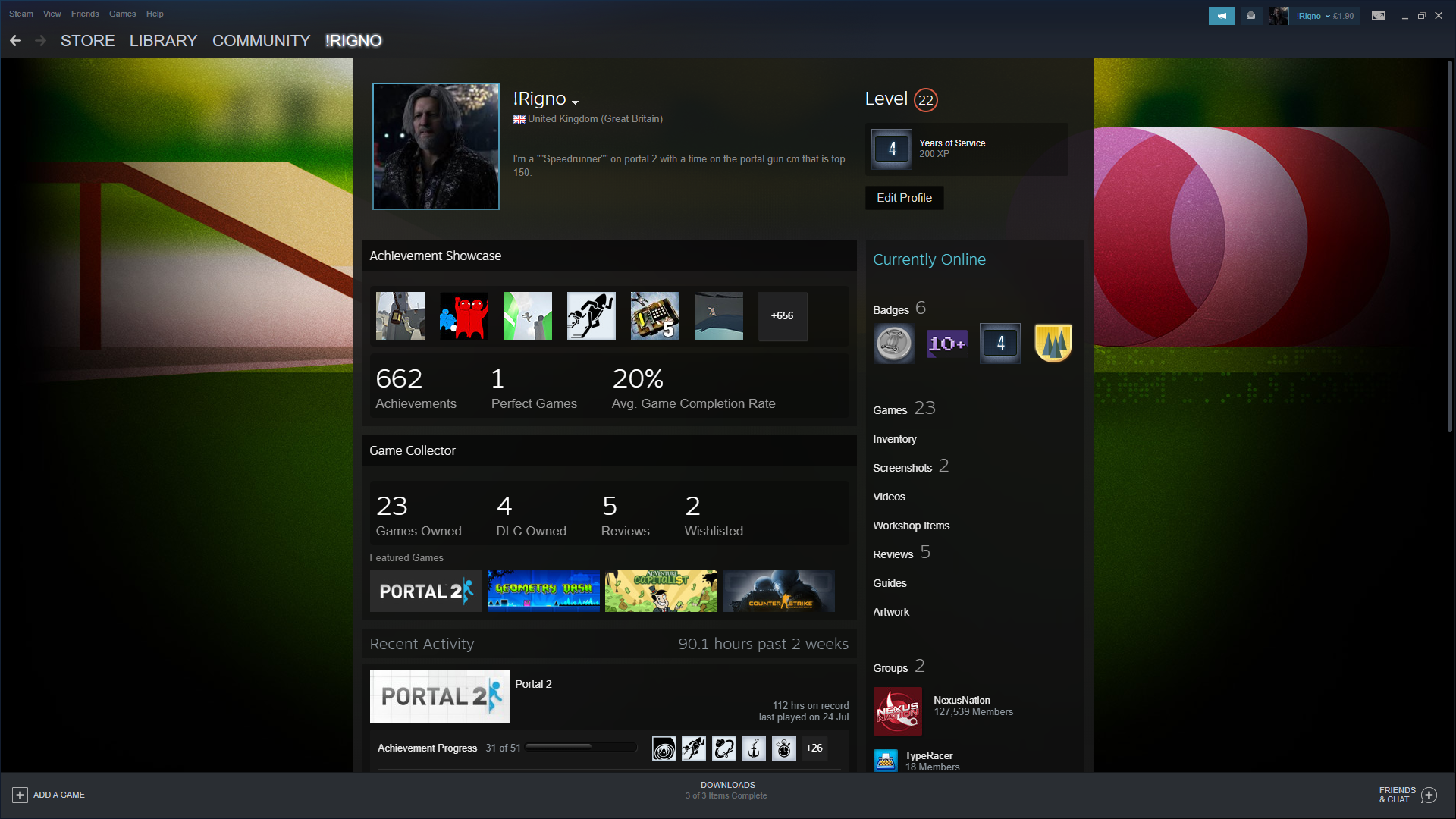
Task: Click the page vertical scrollbar
Action: tap(1450, 246)
